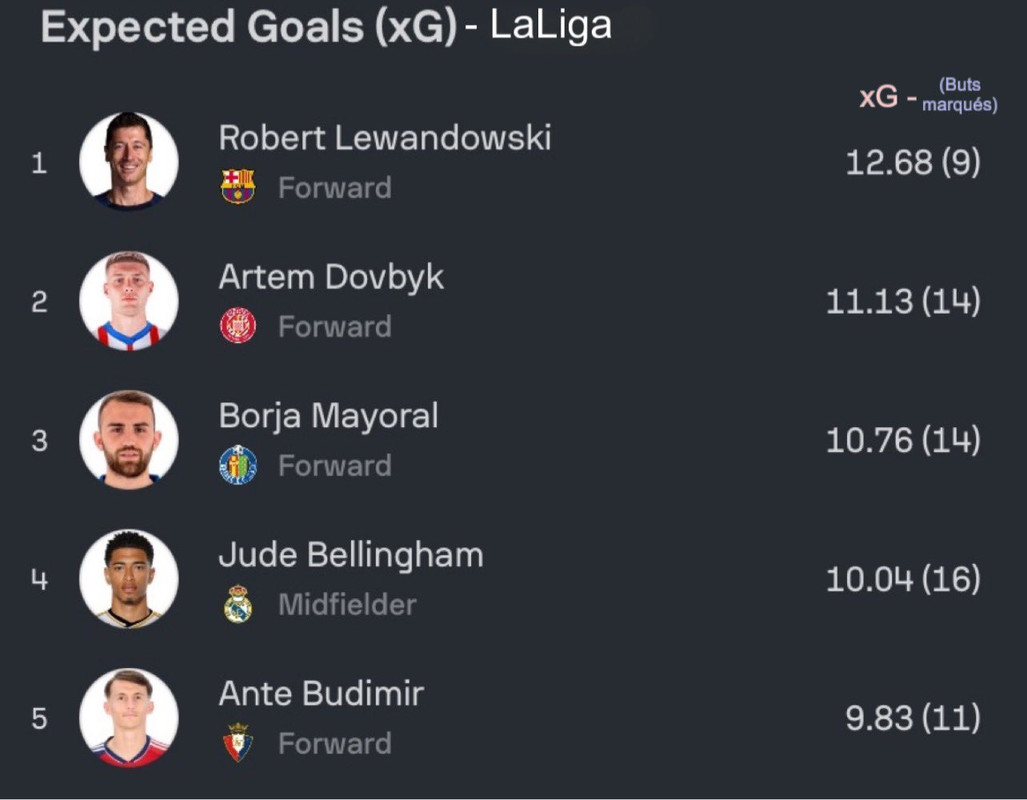The width and height of the screenshot is (1027, 800).
Task: Select the Borja Mayoral player name
Action: pos(329,417)
